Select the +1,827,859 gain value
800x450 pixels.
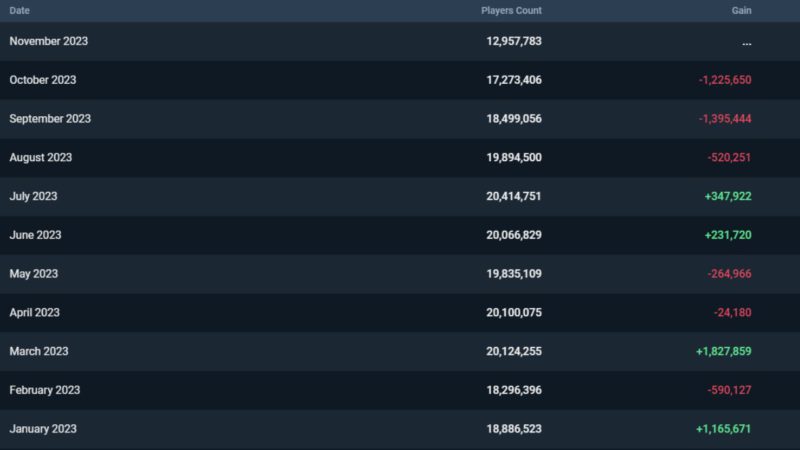tap(723, 352)
